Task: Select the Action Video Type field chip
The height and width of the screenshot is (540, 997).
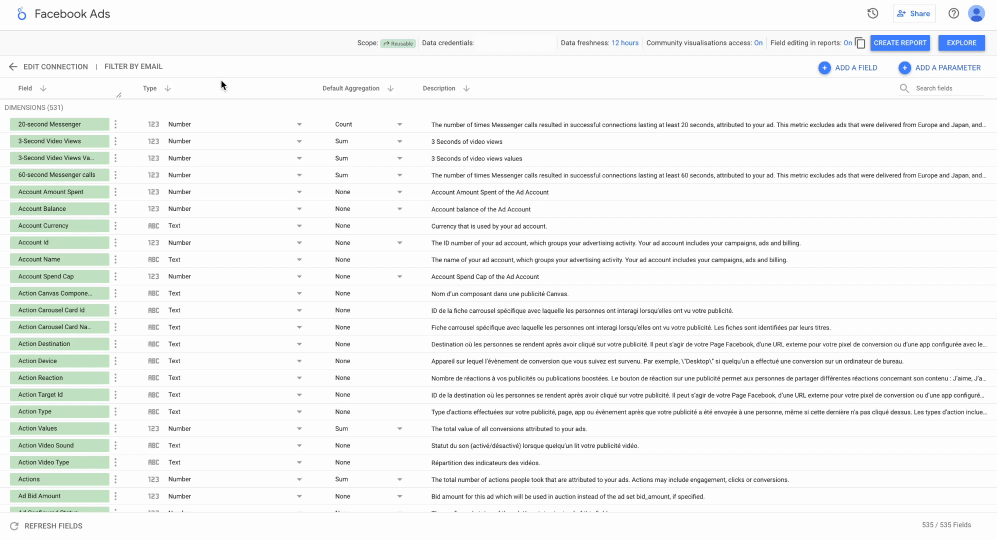Action: click(x=59, y=462)
